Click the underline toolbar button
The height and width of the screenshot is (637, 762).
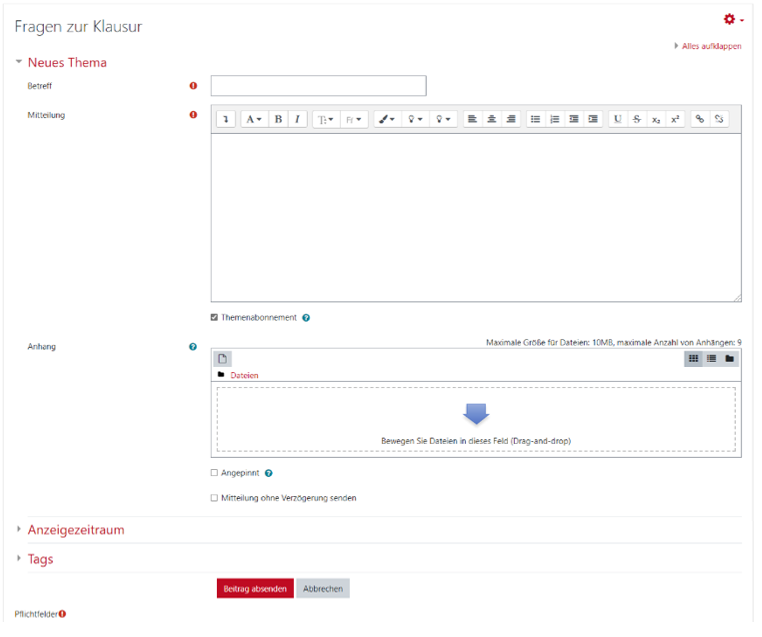617,119
